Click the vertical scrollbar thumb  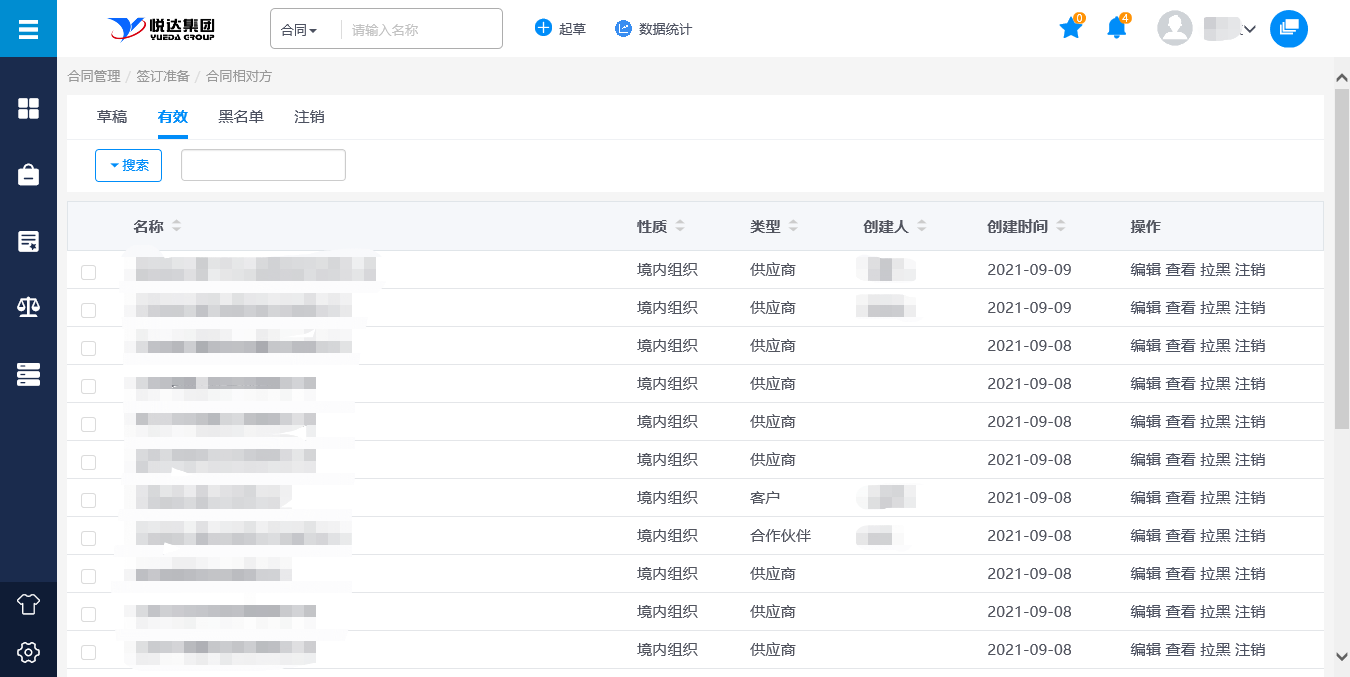(x=1341, y=260)
